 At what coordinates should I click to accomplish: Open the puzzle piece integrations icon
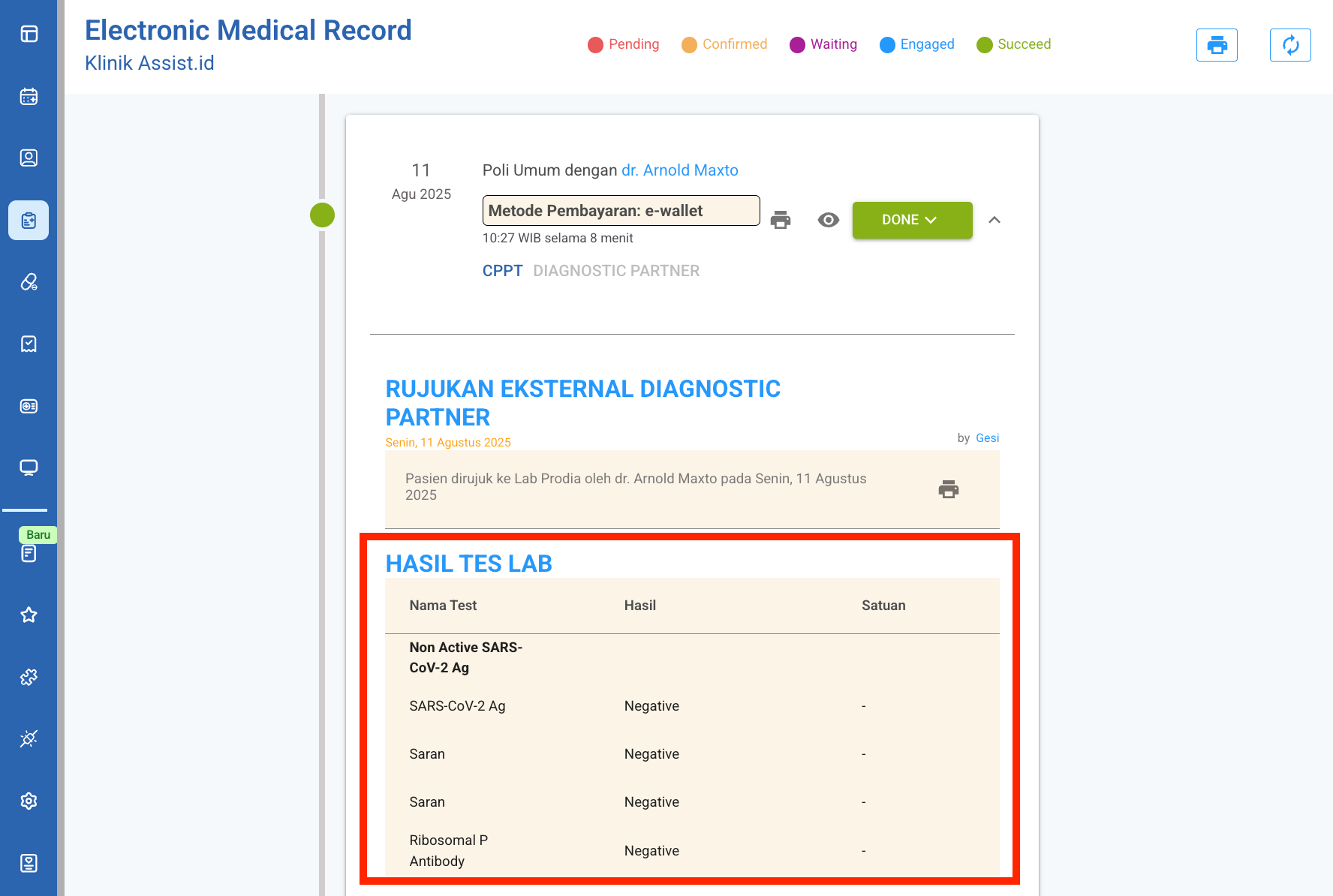[29, 677]
